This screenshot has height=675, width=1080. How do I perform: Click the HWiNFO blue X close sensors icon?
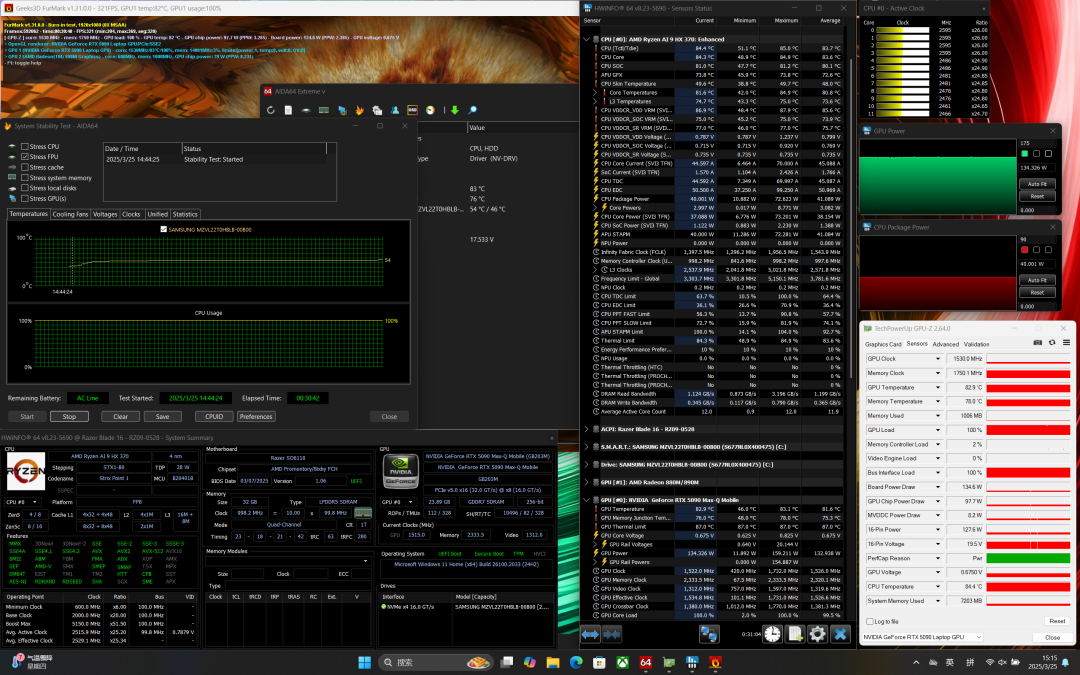[840, 634]
